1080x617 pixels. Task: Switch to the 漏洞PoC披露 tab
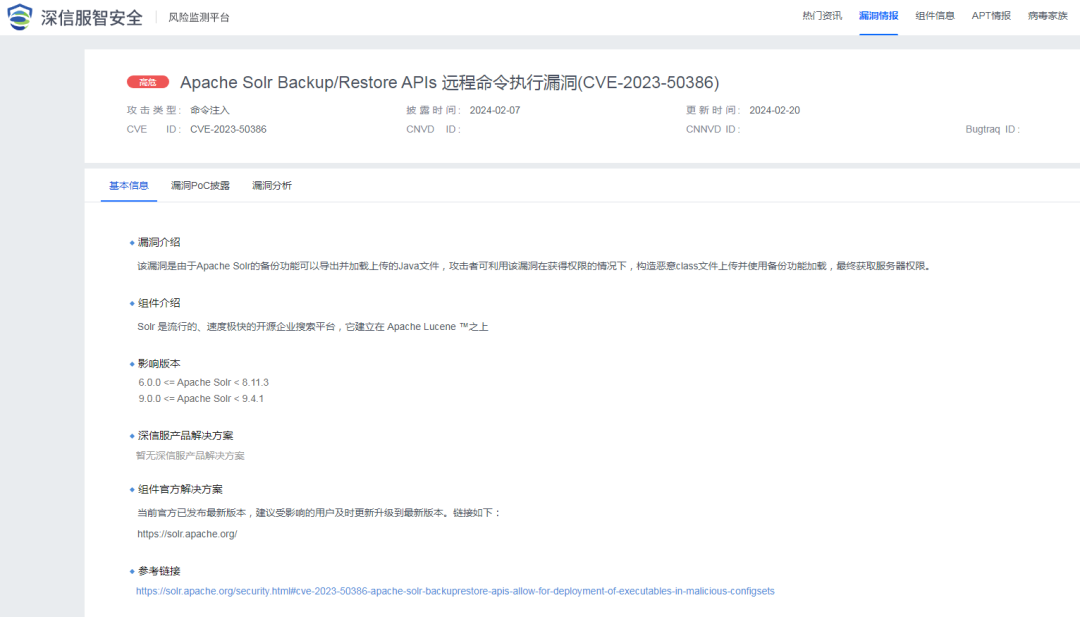[x=200, y=185]
